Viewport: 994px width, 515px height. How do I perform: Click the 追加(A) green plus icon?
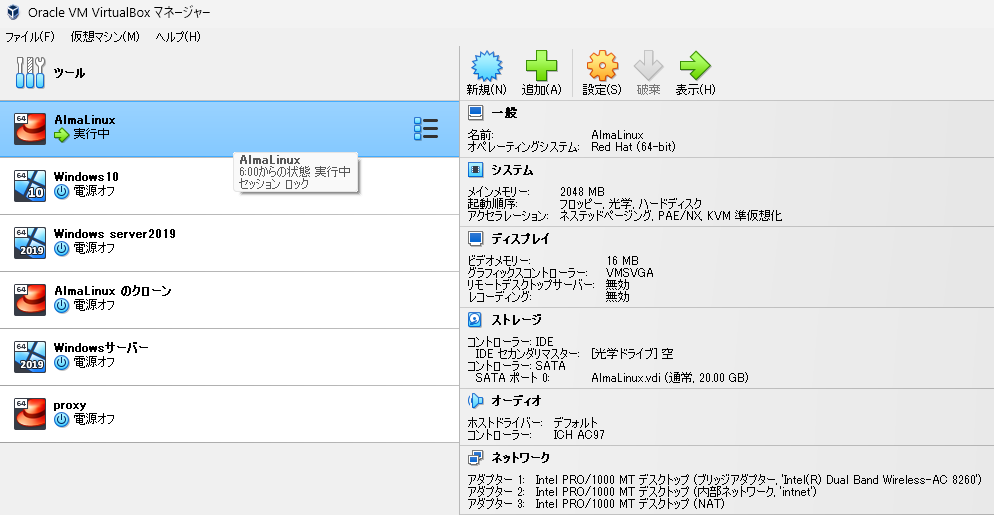coord(541,65)
